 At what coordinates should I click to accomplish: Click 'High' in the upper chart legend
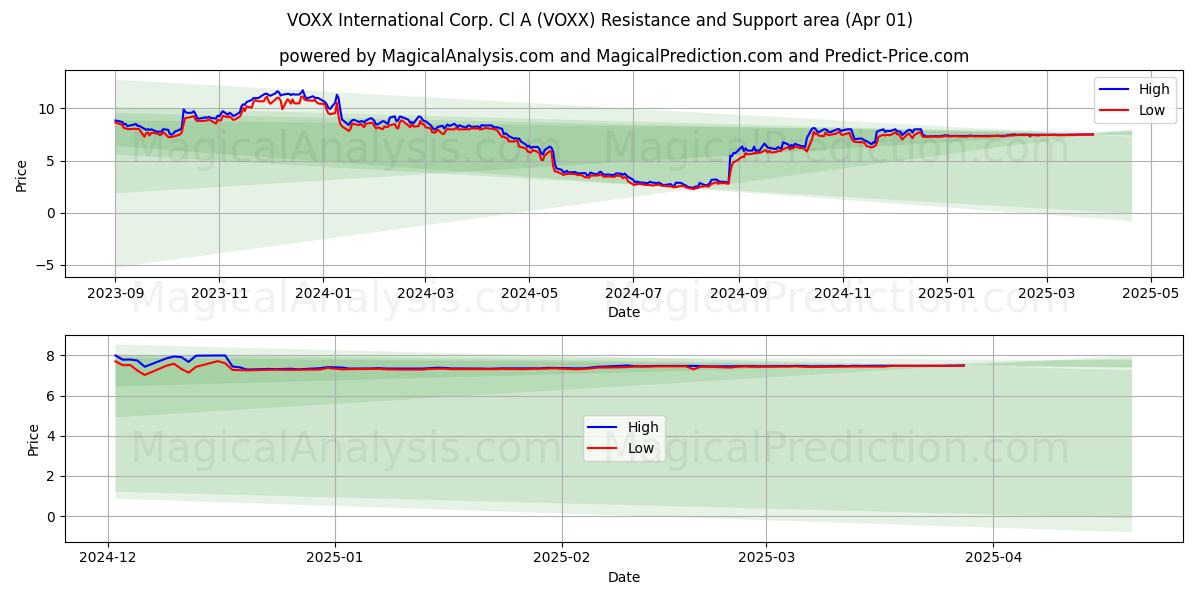(1154, 90)
